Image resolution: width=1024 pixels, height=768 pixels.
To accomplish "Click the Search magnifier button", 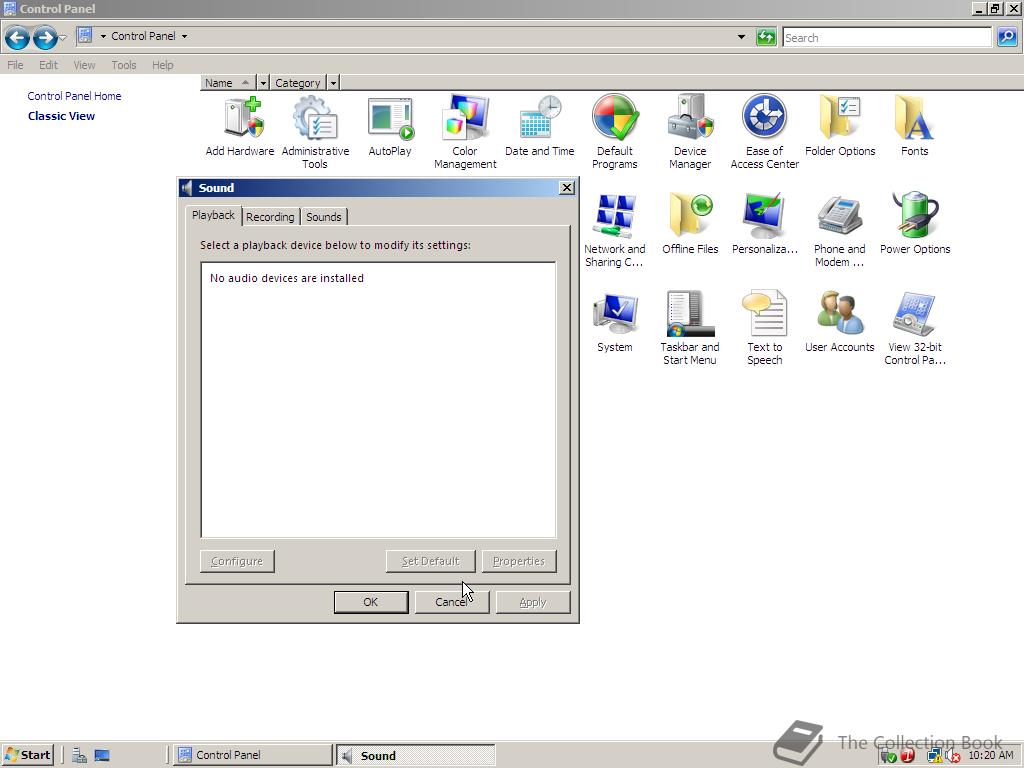I will click(x=1007, y=37).
